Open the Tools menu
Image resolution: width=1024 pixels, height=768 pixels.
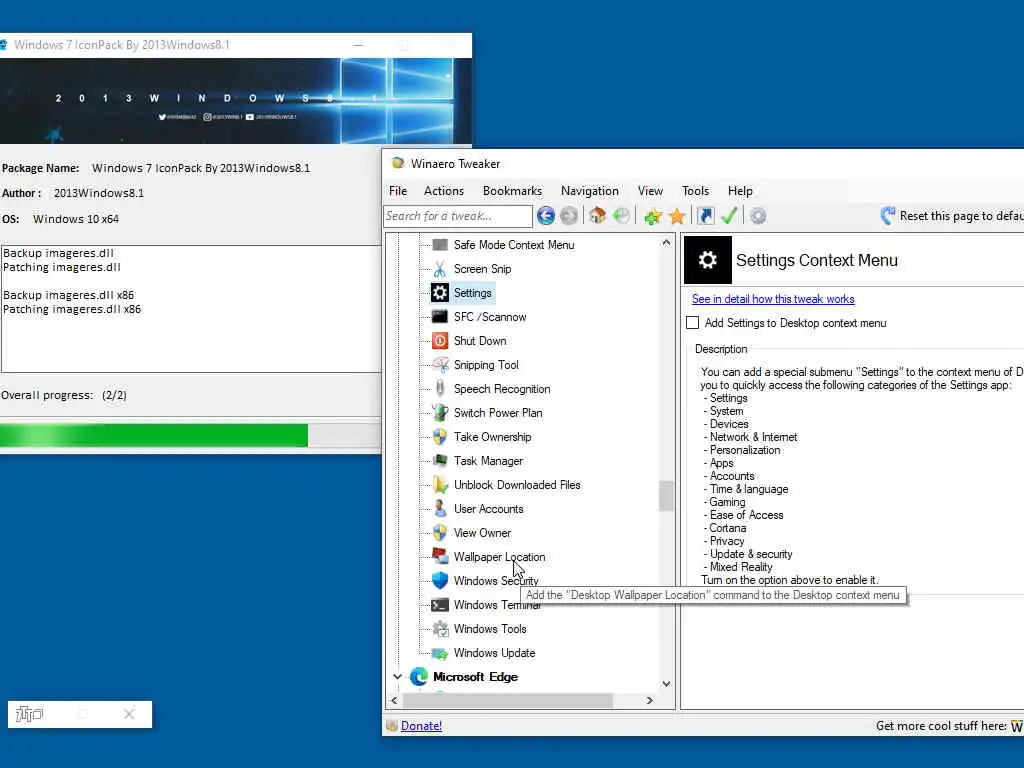coord(695,191)
